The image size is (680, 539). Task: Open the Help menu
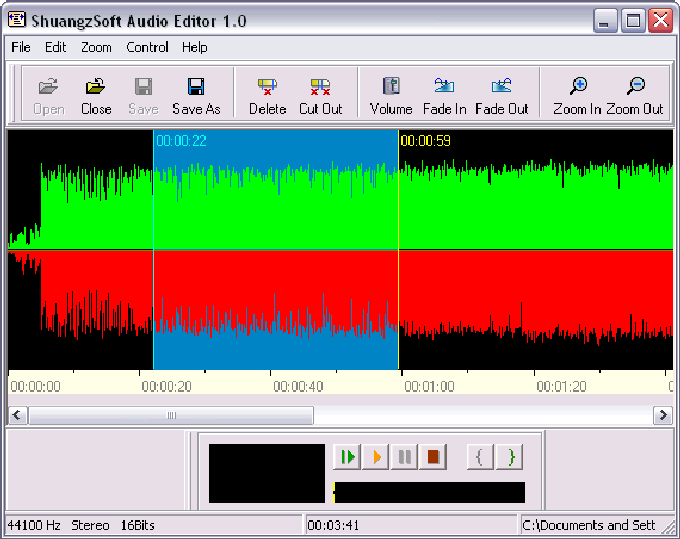[x=194, y=47]
